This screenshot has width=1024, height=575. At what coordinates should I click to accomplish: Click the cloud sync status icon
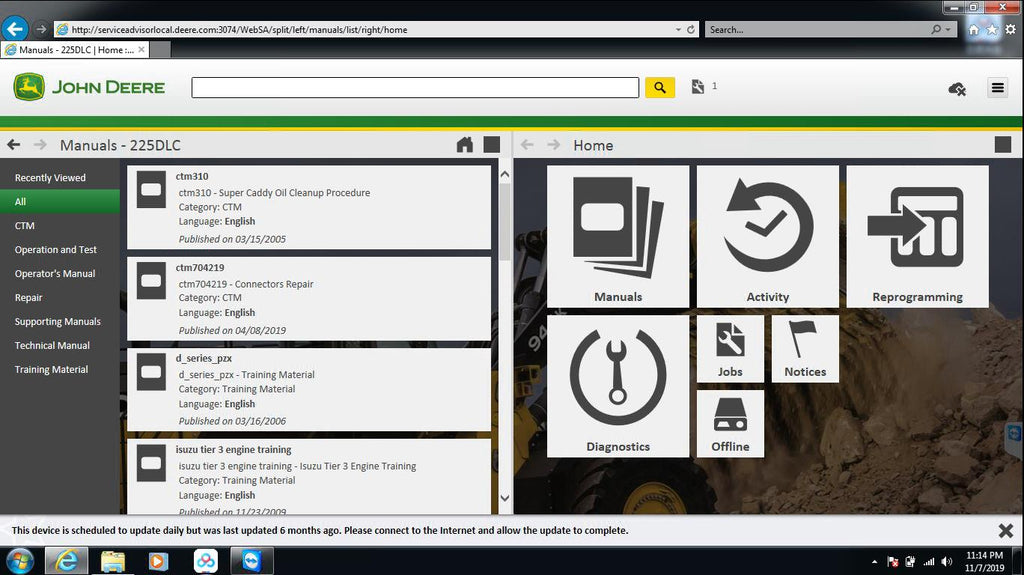point(956,89)
